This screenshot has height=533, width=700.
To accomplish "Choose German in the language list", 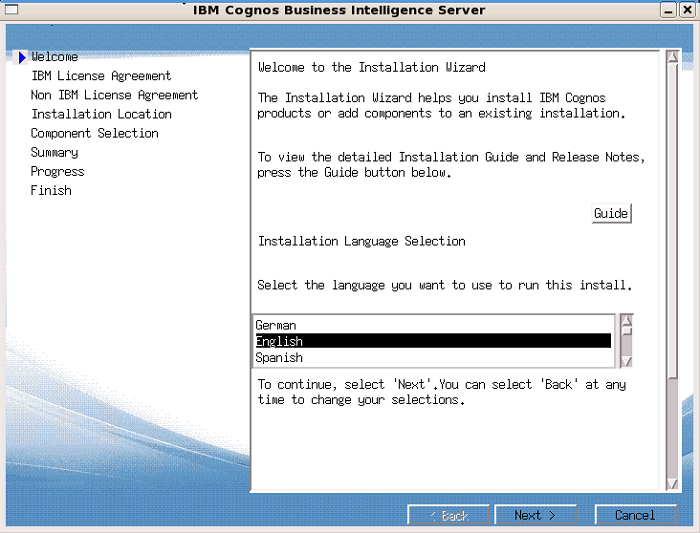I will click(x=433, y=325).
